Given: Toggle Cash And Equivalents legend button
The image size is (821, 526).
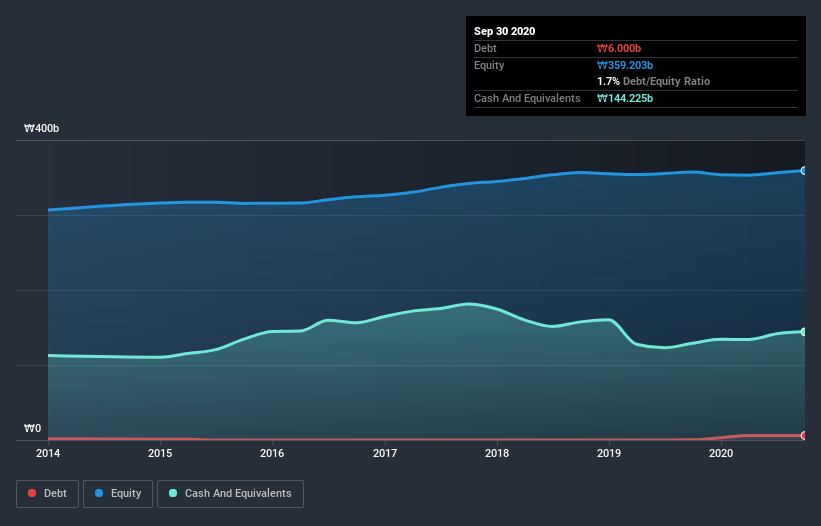Looking at the screenshot, I should coord(230,494).
